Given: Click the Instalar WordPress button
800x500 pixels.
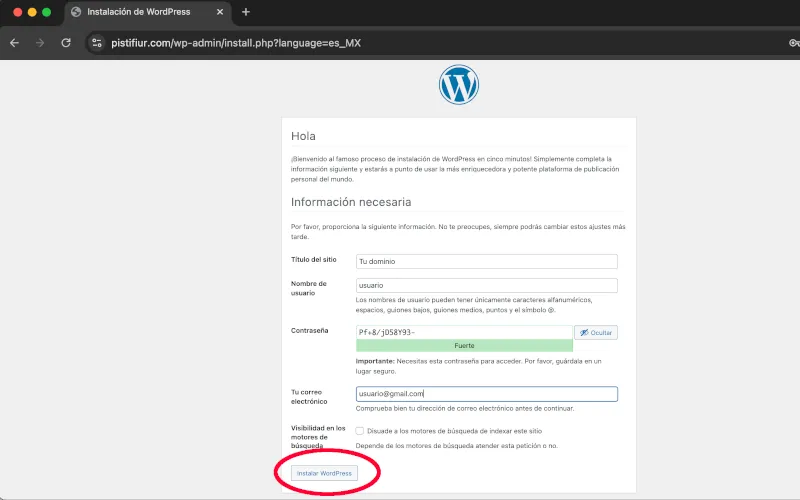Looking at the screenshot, I should point(324,473).
